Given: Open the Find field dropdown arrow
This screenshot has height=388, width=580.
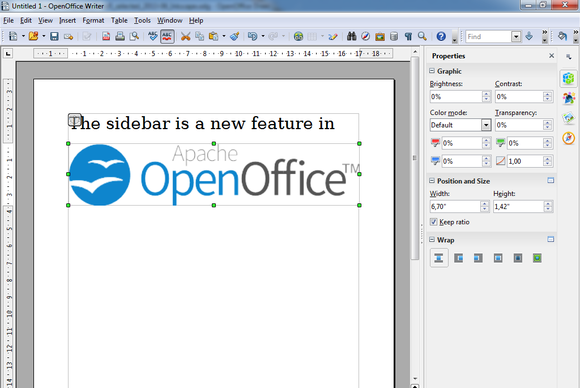Looking at the screenshot, I should pyautogui.click(x=516, y=36).
